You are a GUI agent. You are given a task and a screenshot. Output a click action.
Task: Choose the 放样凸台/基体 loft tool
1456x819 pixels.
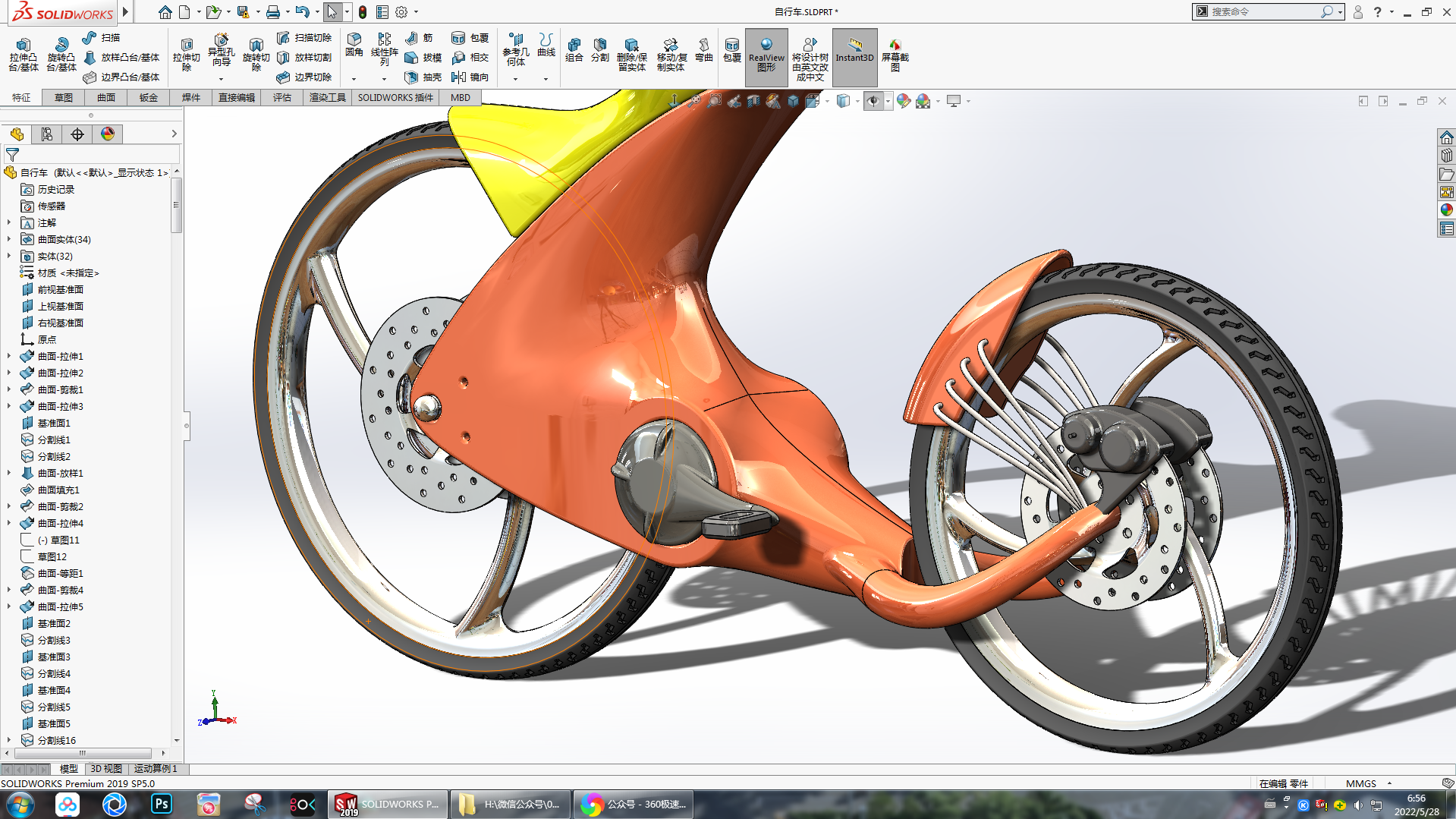pos(121,57)
